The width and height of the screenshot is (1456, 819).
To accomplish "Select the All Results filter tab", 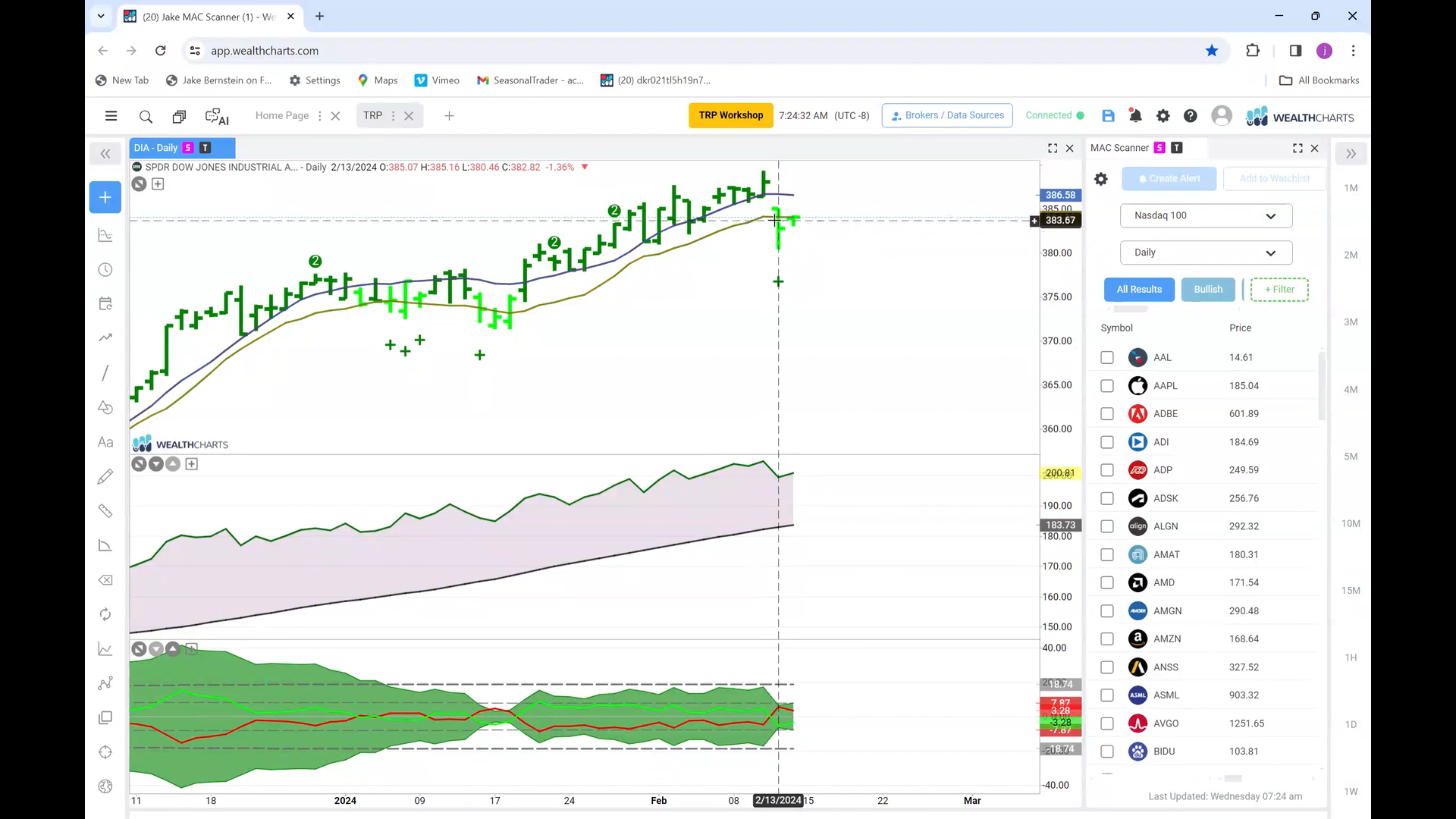I will [x=1139, y=290].
